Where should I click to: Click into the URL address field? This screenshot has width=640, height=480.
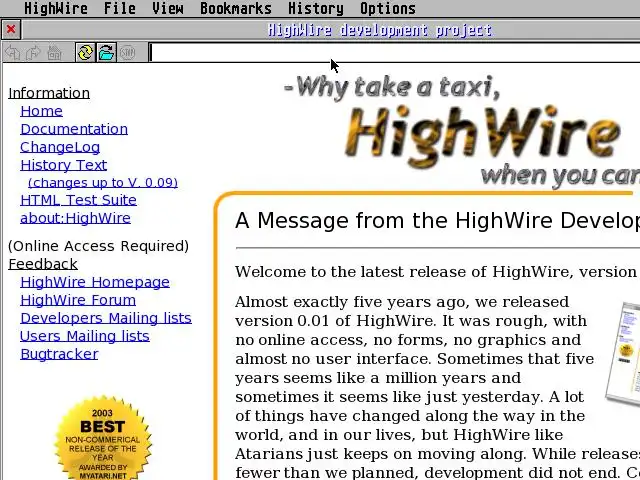point(394,53)
